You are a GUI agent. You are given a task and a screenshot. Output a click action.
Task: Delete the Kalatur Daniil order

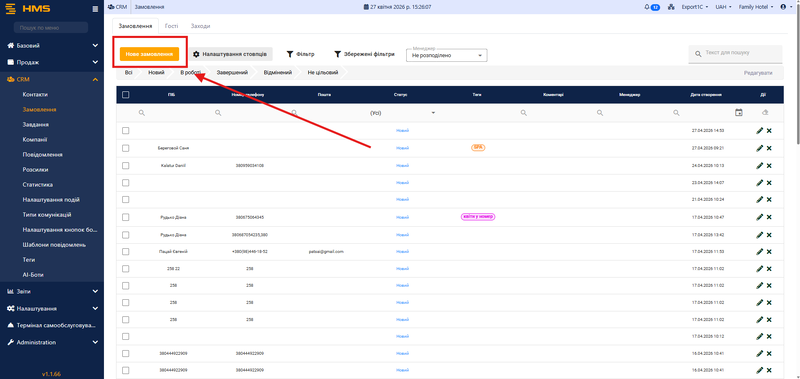coord(769,165)
